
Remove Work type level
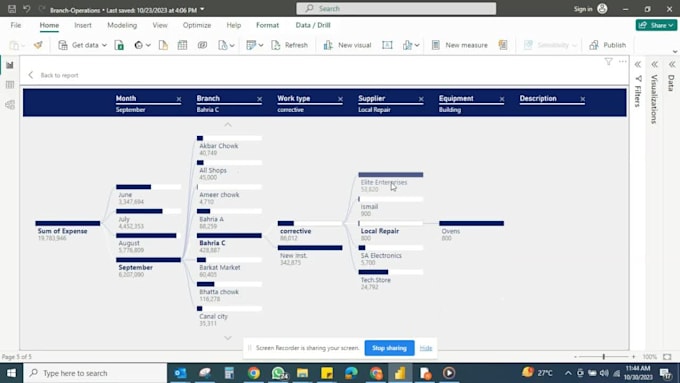pyautogui.click(x=340, y=99)
